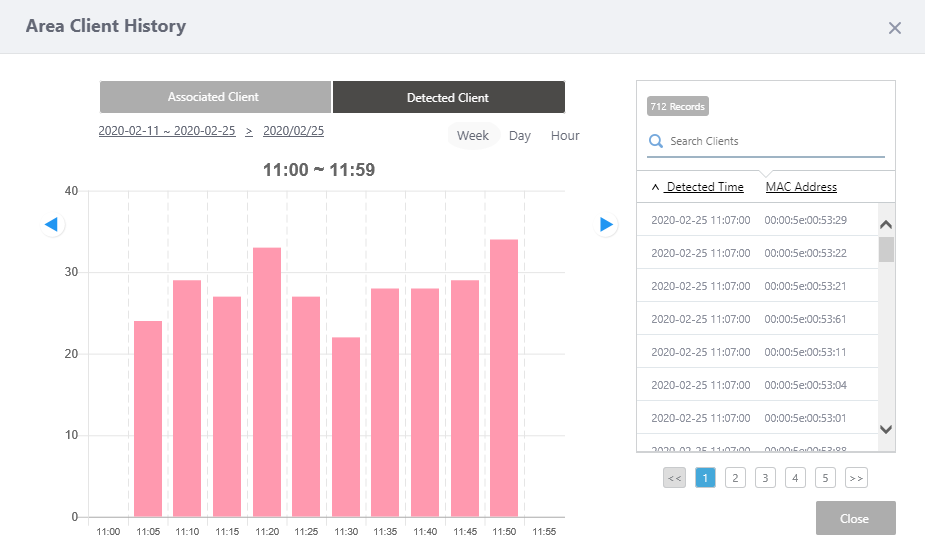This screenshot has height=553, width=925.
Task: Go to first page with << button
Action: [x=674, y=478]
